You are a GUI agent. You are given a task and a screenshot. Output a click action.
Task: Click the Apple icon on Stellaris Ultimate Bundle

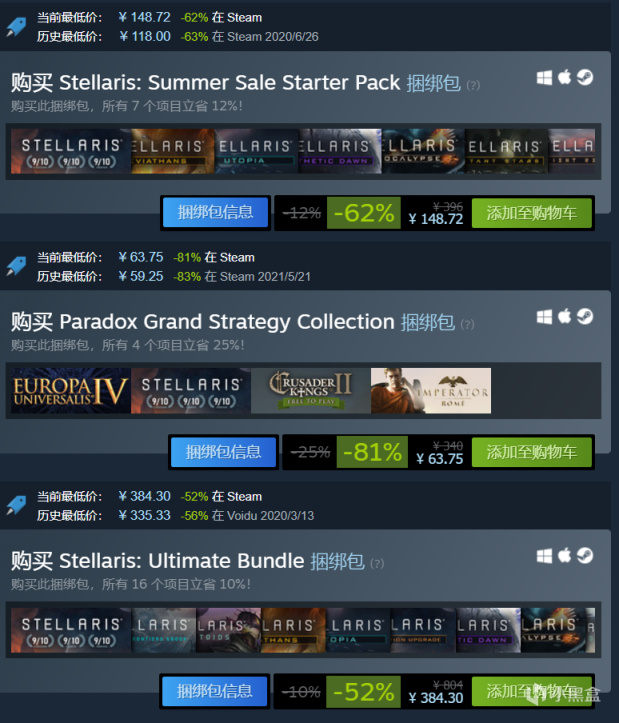coord(565,556)
